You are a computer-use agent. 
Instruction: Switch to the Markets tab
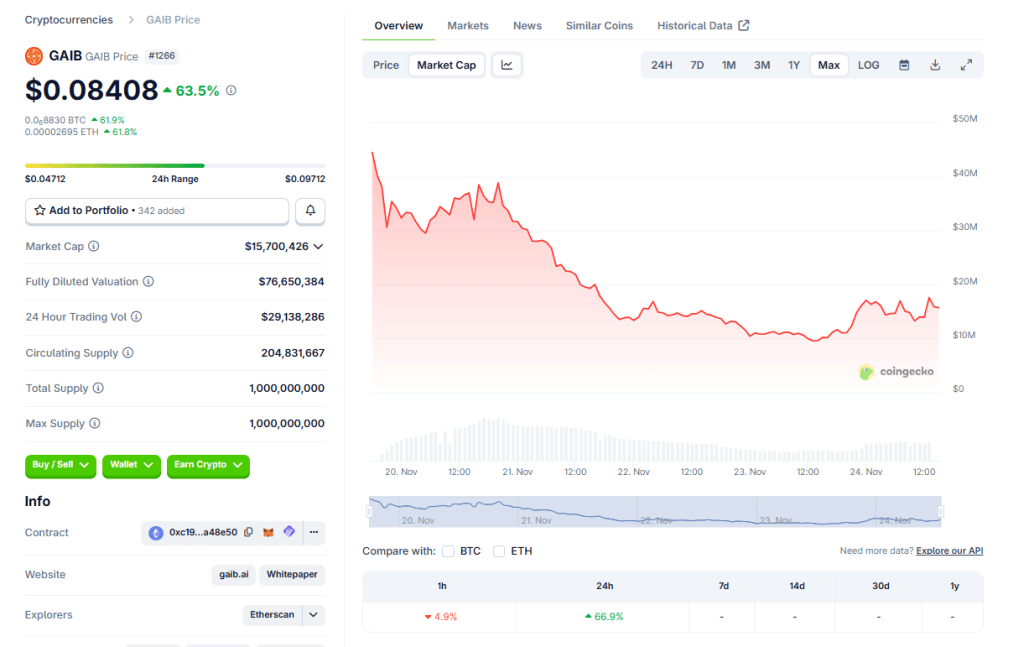click(468, 26)
